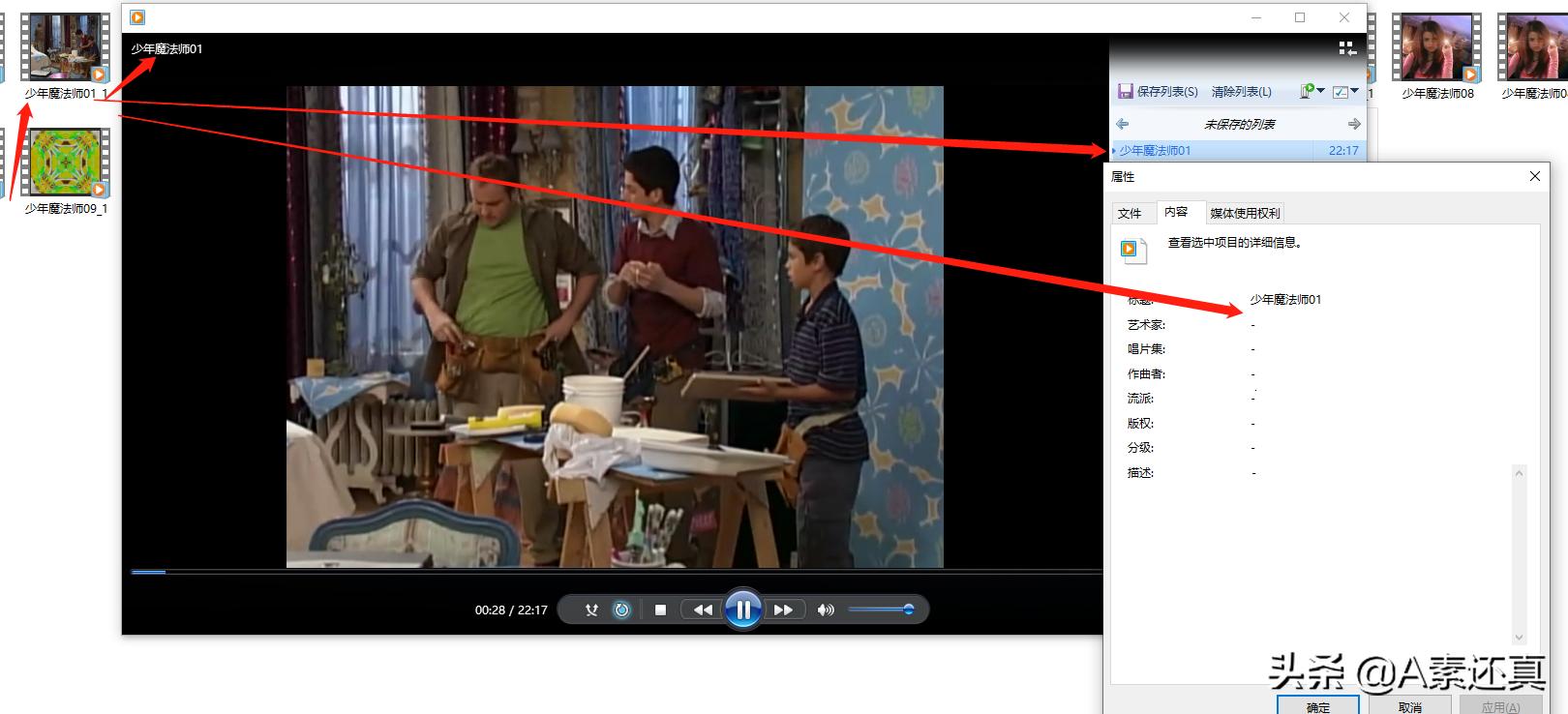
Task: Click the media file icon in 属性 dialog
Action: coord(1132,250)
